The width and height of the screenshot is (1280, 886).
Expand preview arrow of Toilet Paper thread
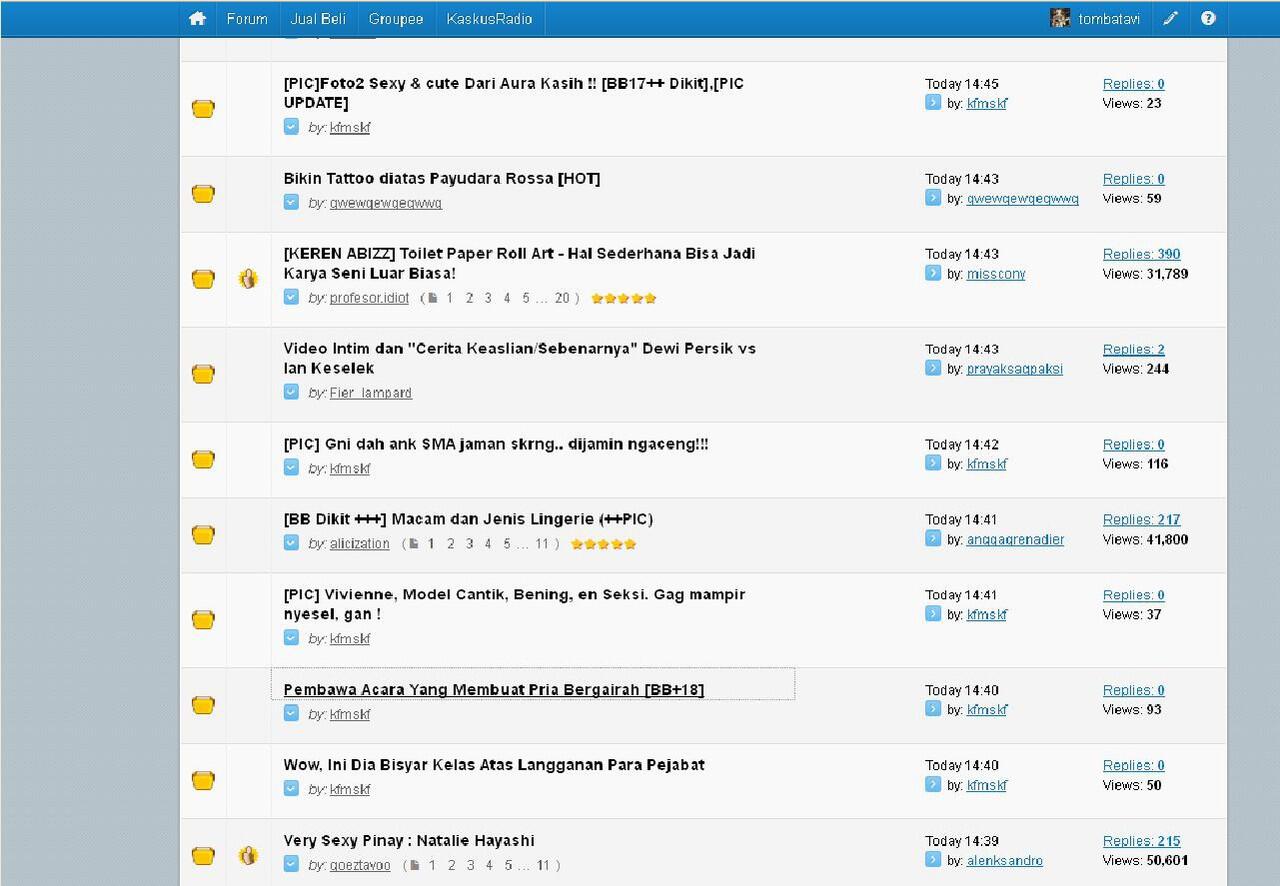(291, 297)
